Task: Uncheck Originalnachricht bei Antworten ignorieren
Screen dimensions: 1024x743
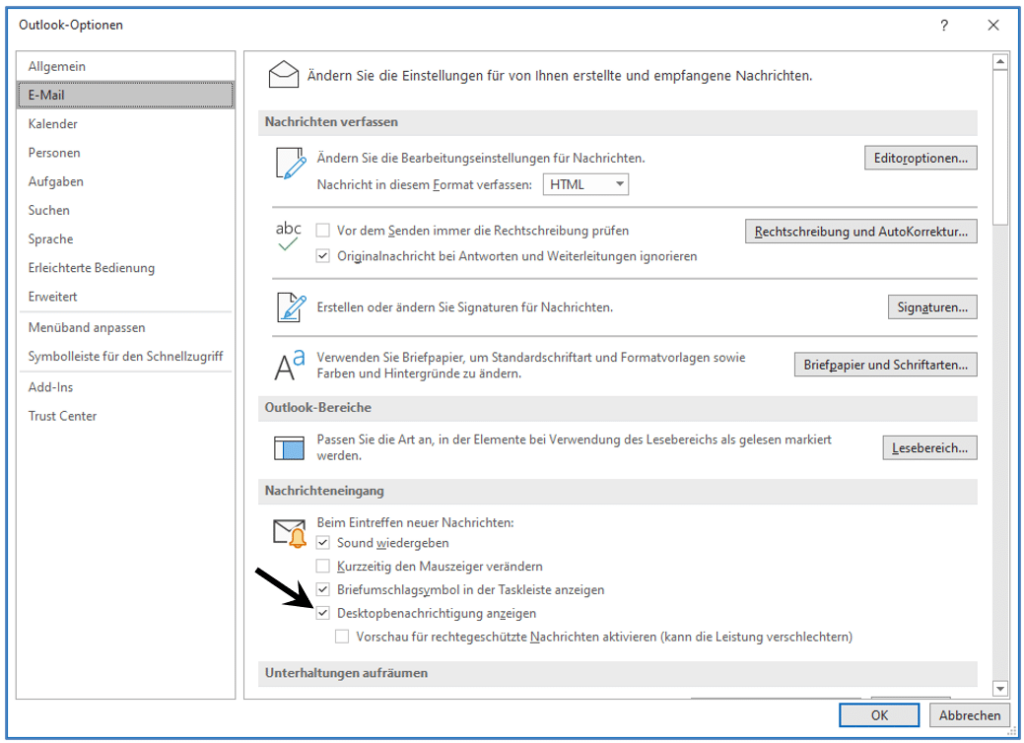Action: [x=323, y=256]
